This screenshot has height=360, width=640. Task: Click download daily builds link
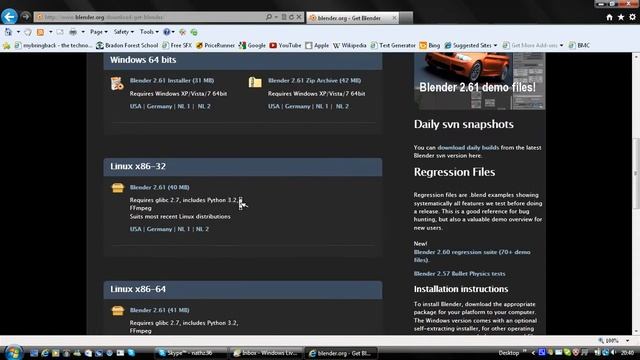click(x=468, y=148)
